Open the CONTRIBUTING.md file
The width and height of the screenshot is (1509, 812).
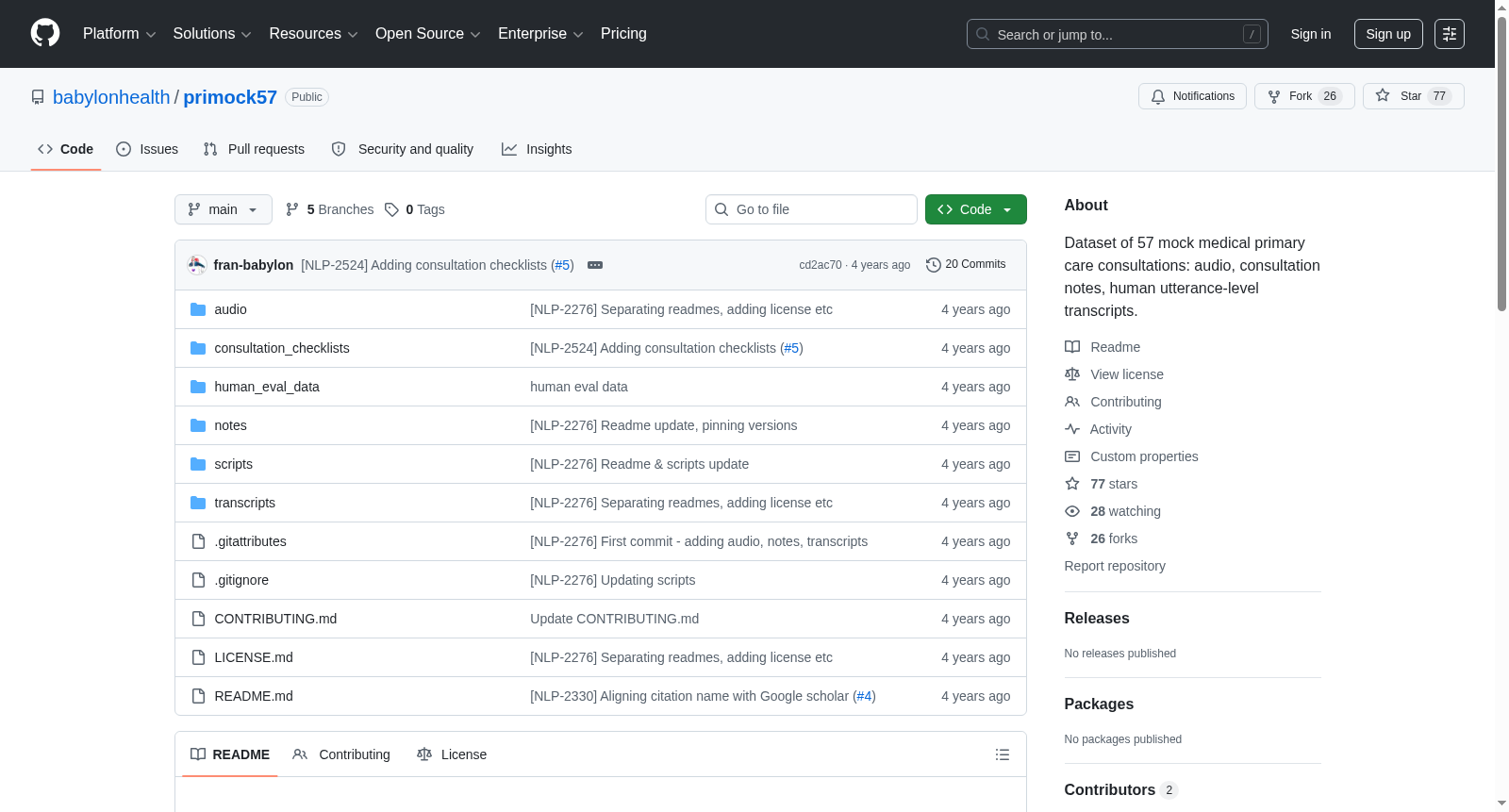[x=275, y=619]
